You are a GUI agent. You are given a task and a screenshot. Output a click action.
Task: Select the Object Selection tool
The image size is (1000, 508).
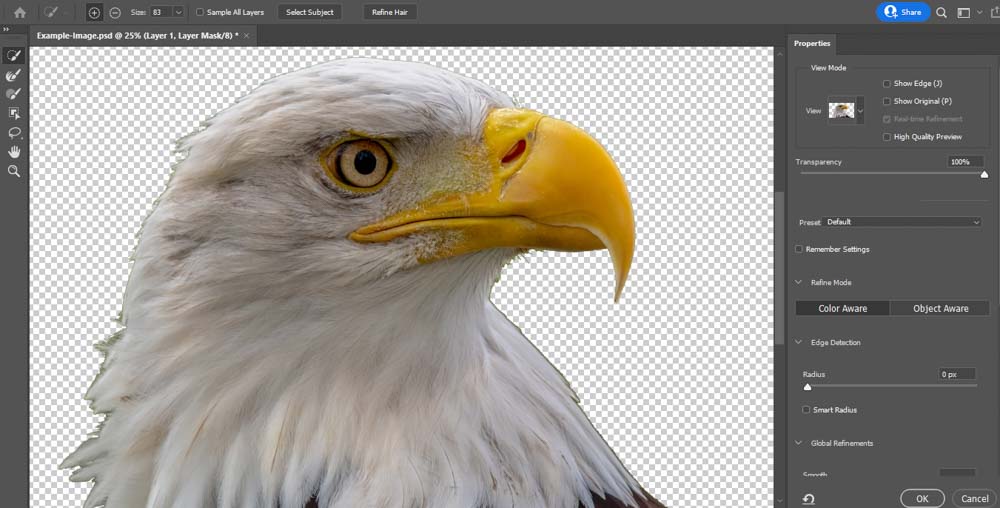pos(14,113)
